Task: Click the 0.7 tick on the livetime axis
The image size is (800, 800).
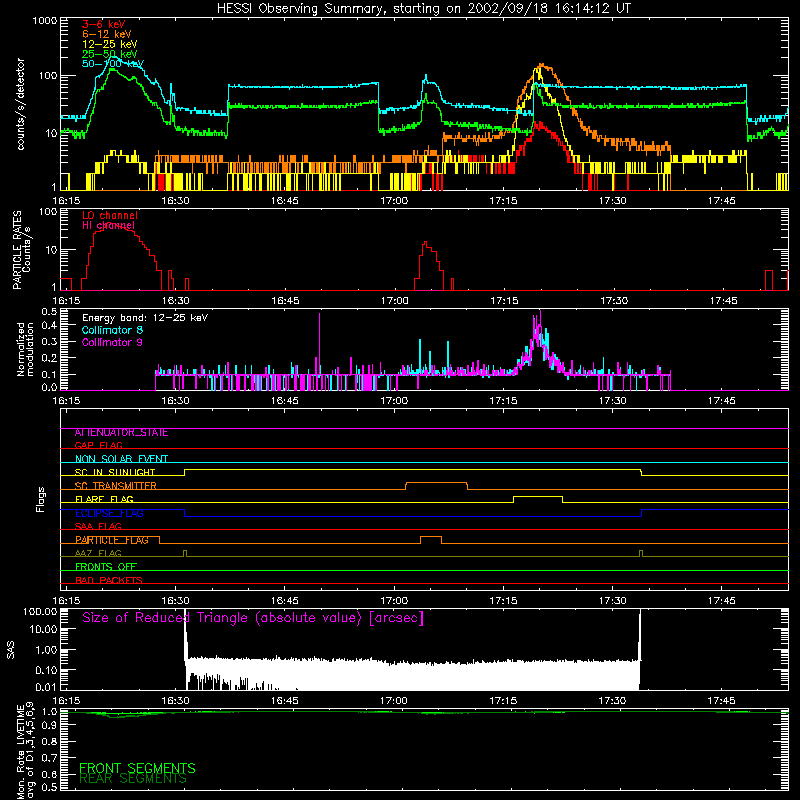Action: click(49, 758)
